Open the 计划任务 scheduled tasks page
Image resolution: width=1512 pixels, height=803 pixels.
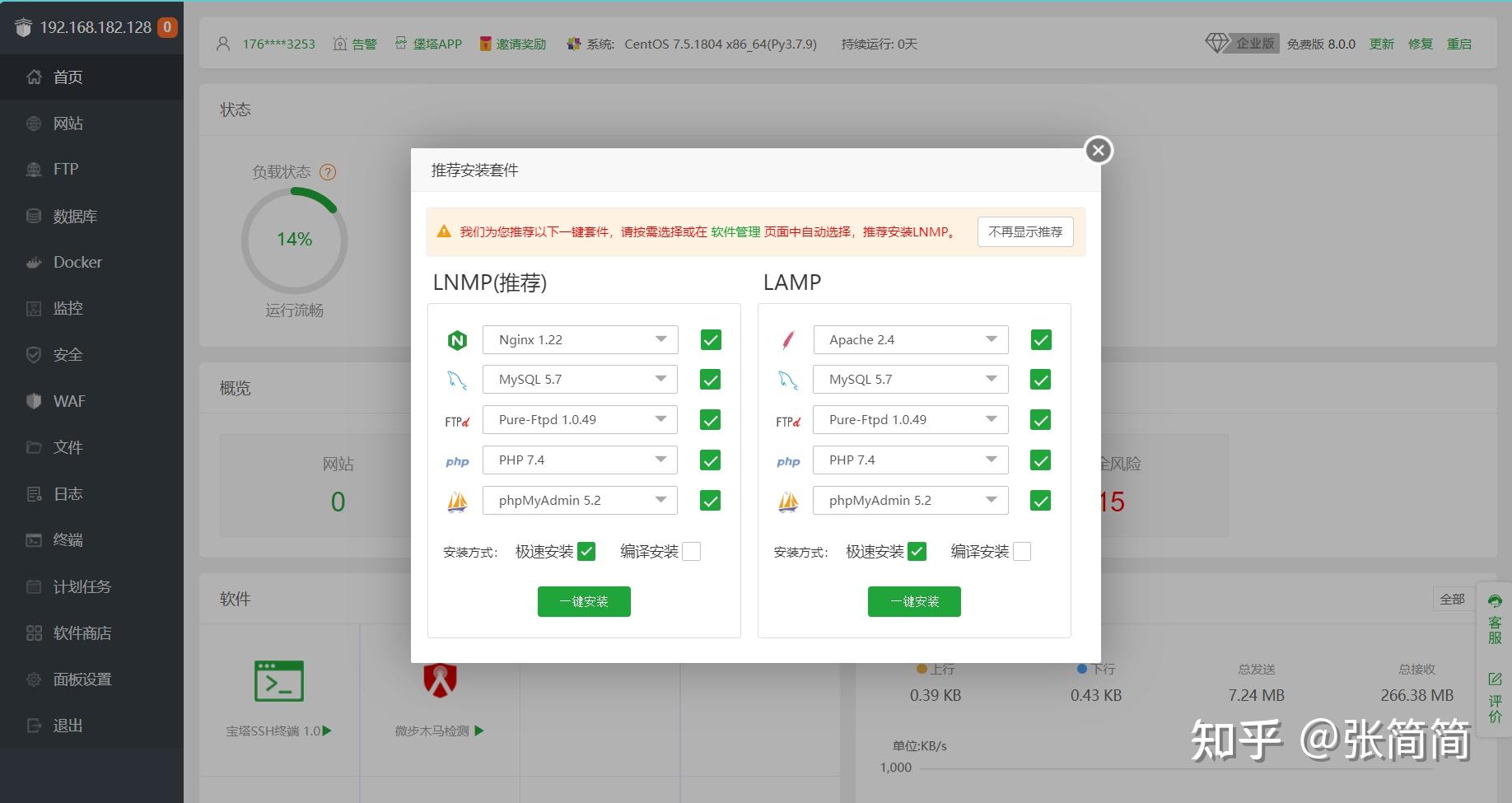(82, 586)
